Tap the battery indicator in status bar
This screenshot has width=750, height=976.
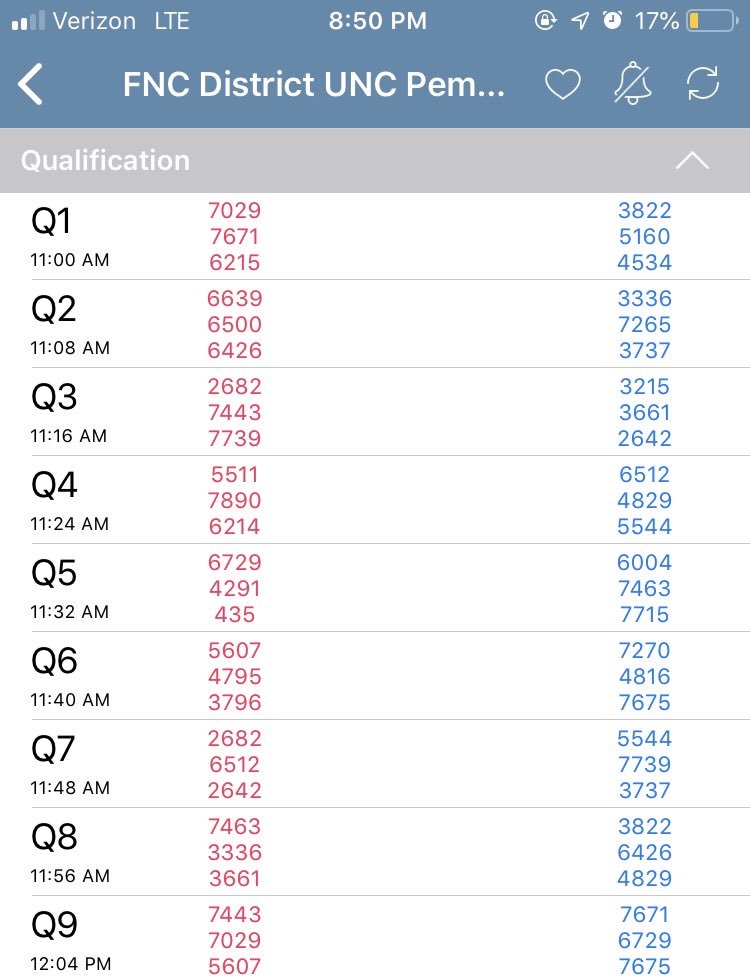[x=712, y=21]
